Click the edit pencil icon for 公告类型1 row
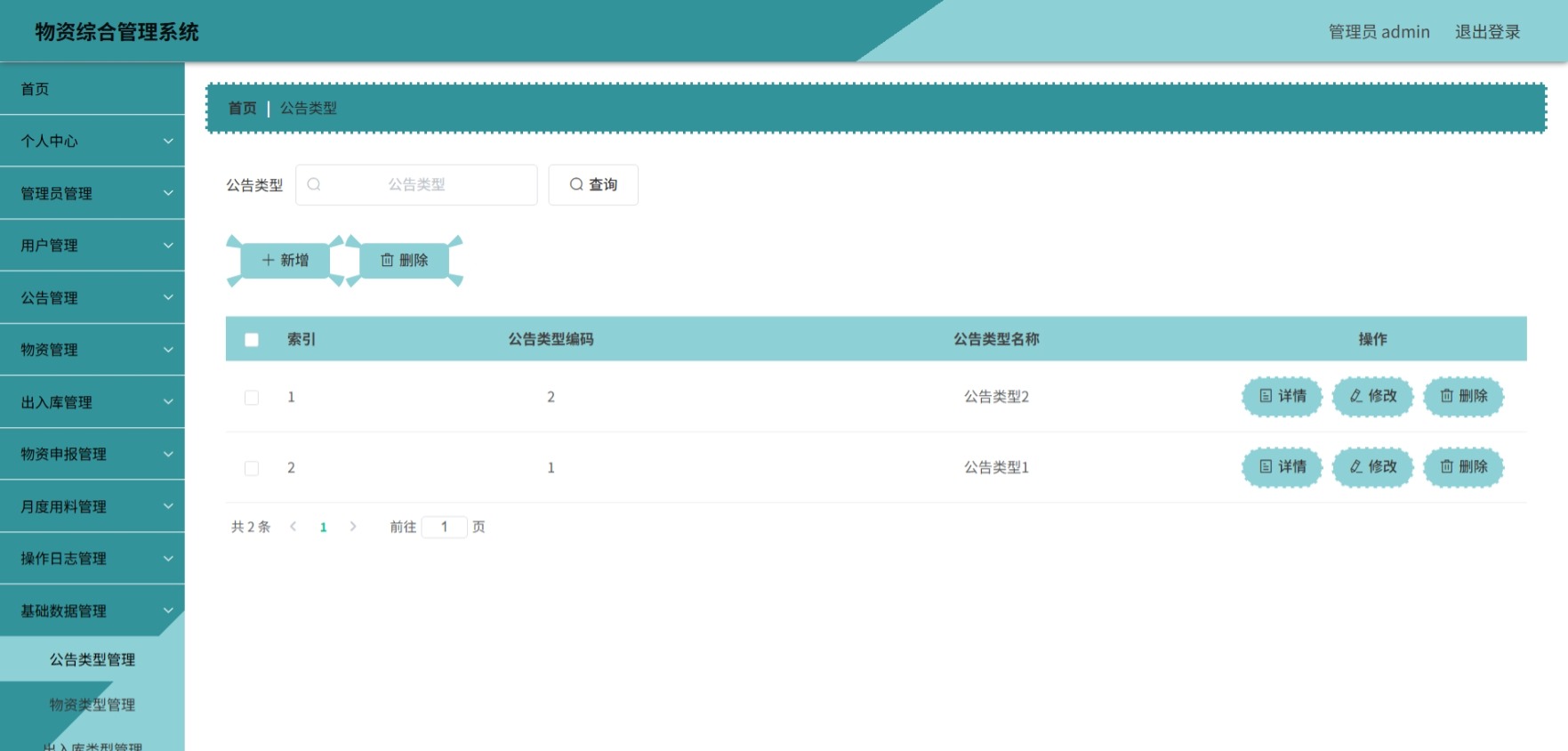This screenshot has height=751, width=1568. click(x=1355, y=466)
